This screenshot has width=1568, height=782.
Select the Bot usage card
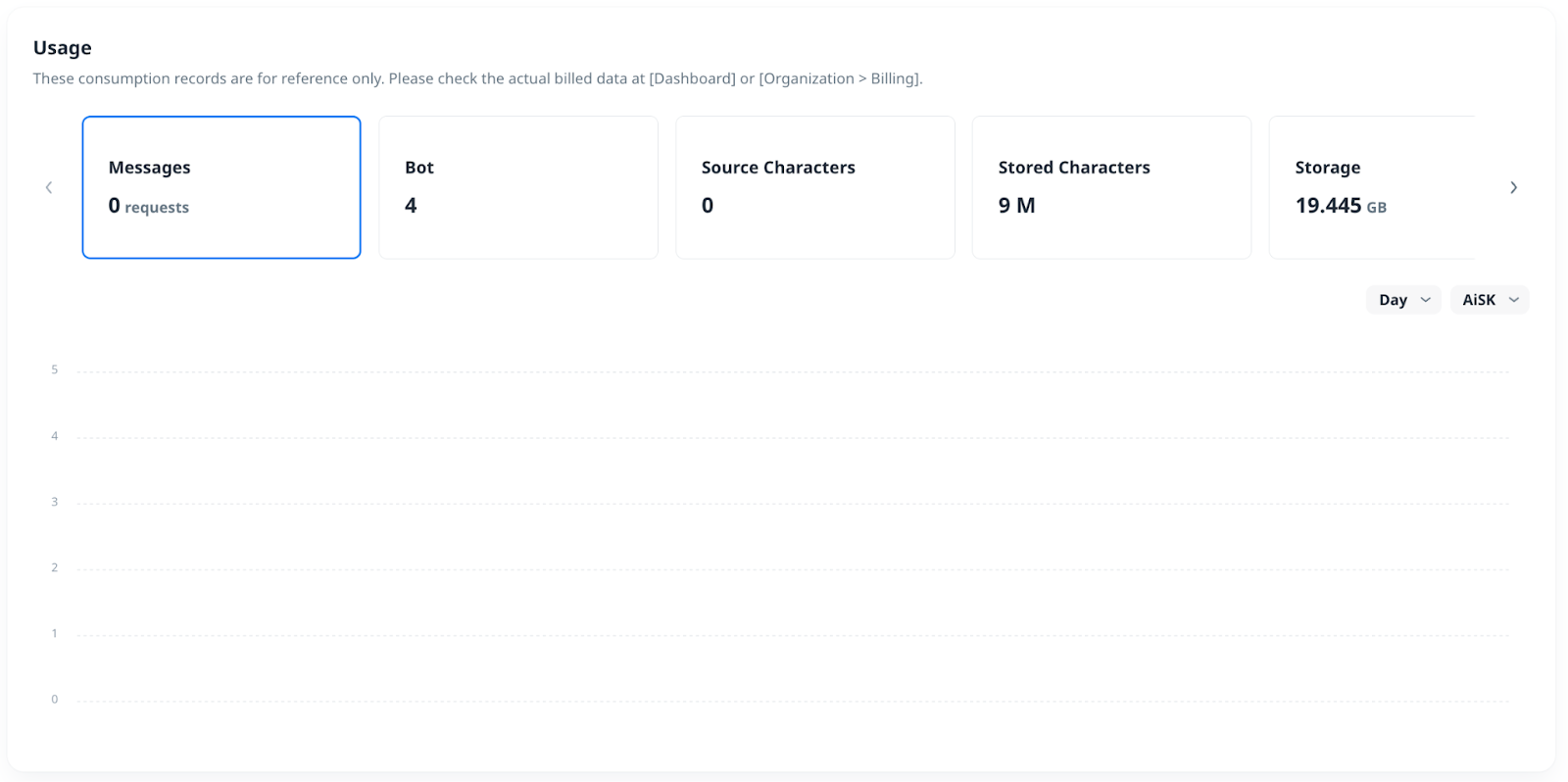[x=518, y=187]
